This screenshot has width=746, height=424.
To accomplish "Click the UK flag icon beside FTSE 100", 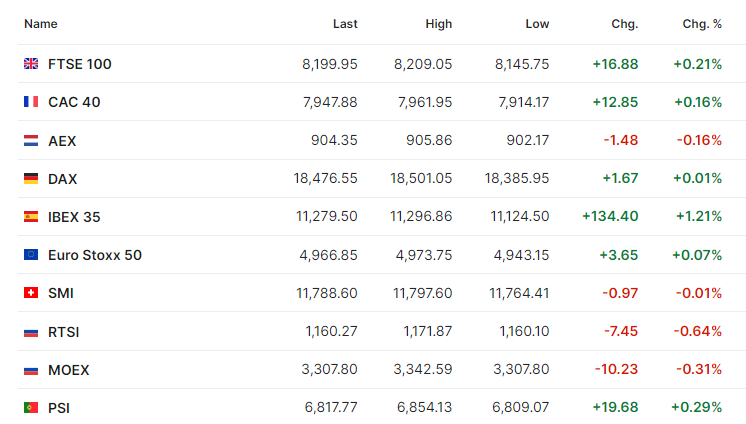I will point(31,64).
